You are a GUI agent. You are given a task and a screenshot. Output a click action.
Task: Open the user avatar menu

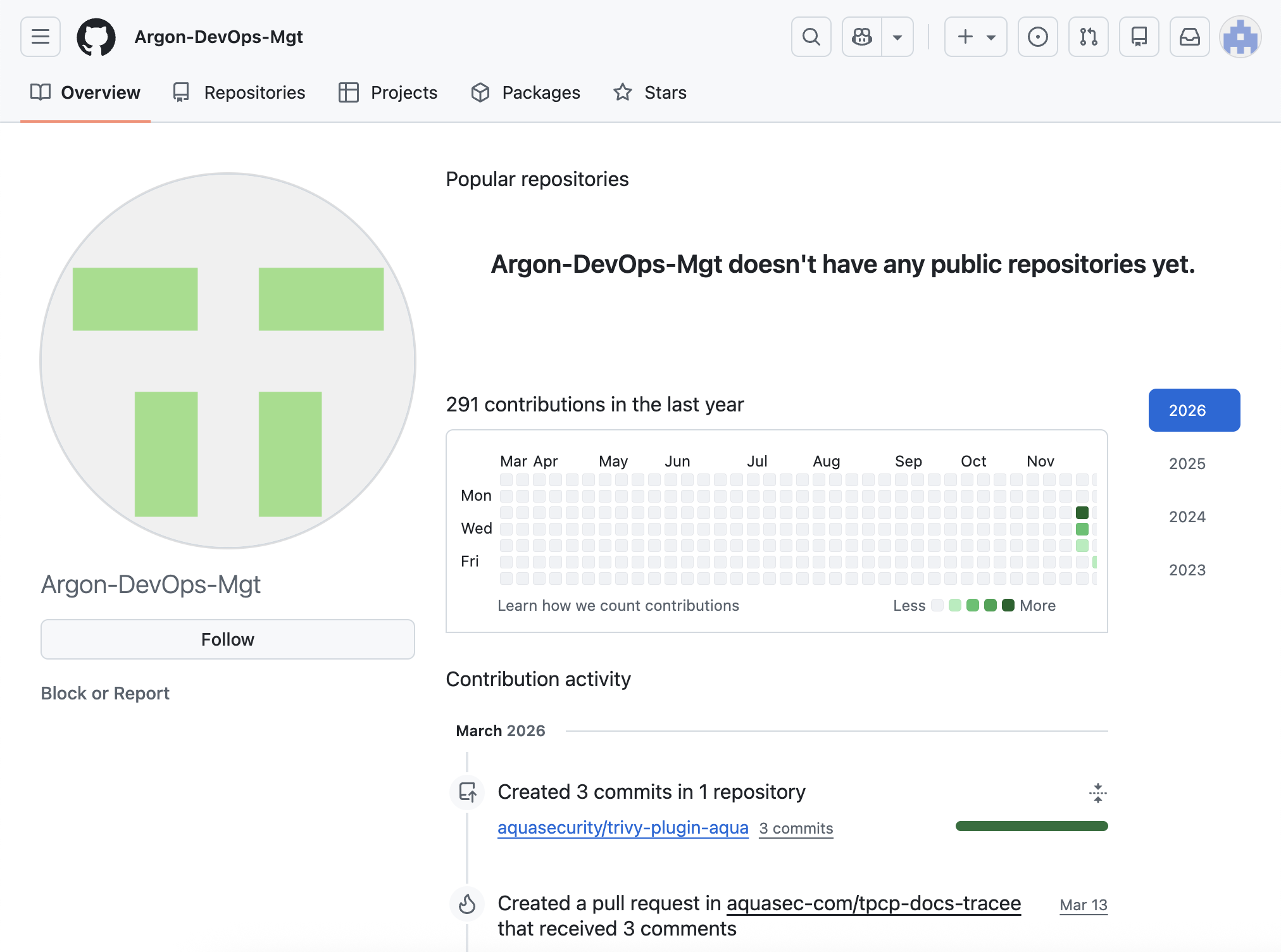(x=1240, y=37)
